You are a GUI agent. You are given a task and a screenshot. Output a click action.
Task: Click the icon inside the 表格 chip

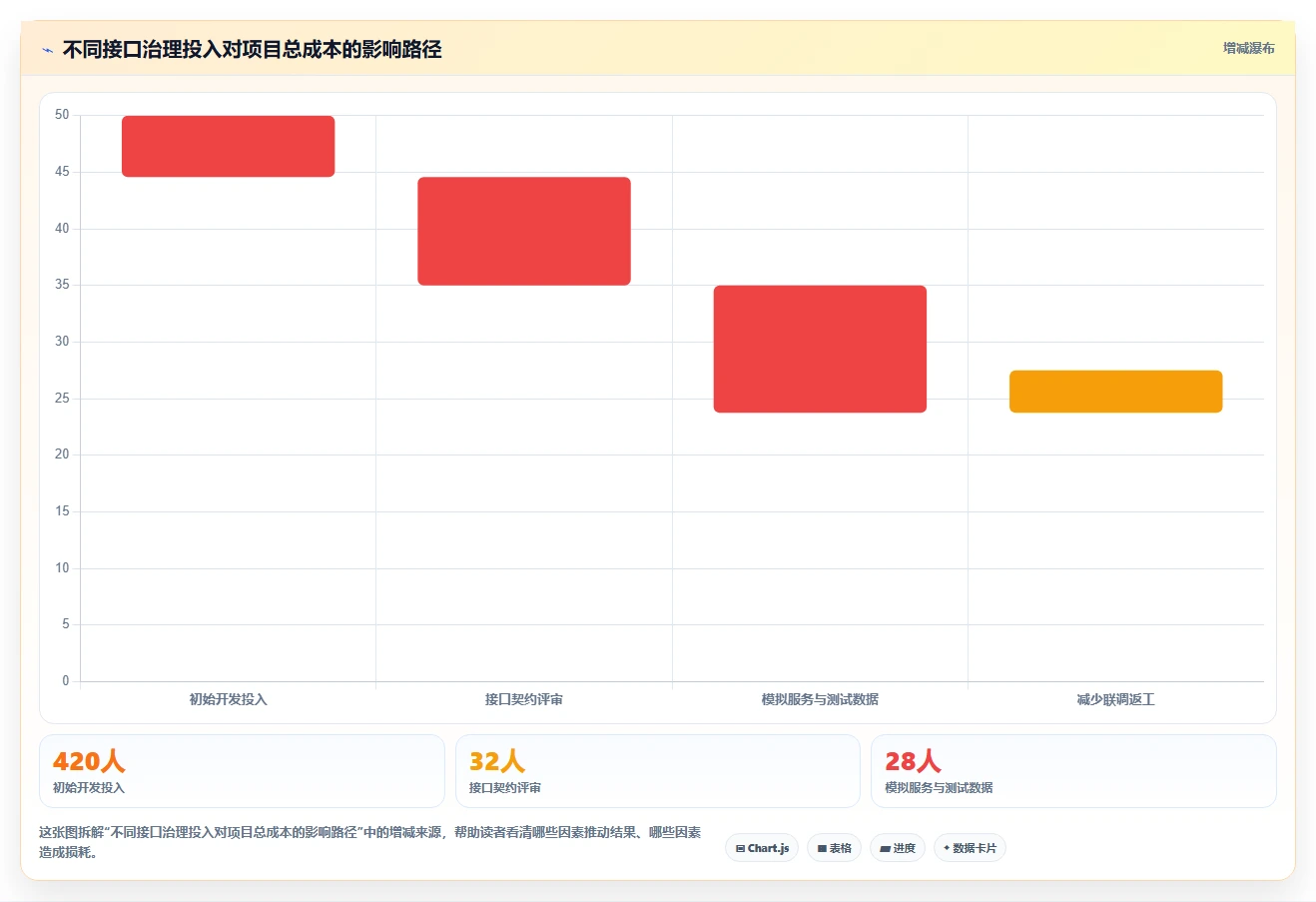822,848
